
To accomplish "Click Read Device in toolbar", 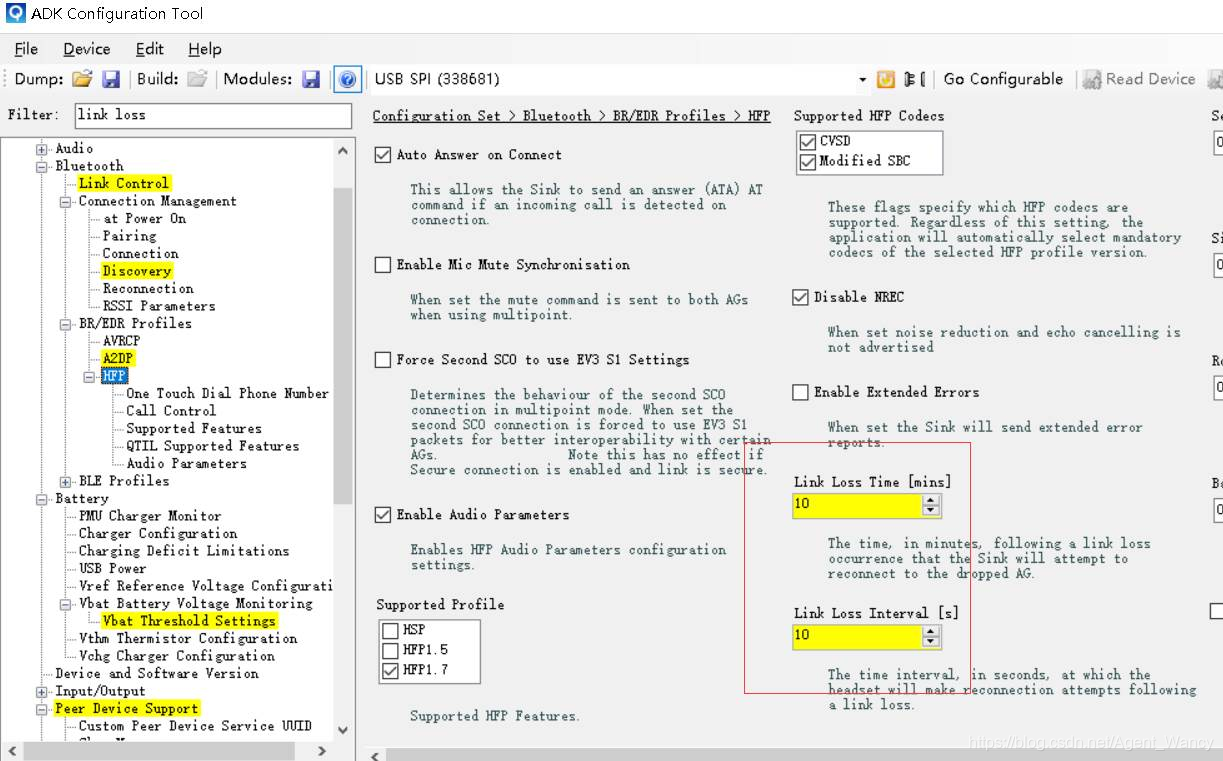I will click(1138, 79).
